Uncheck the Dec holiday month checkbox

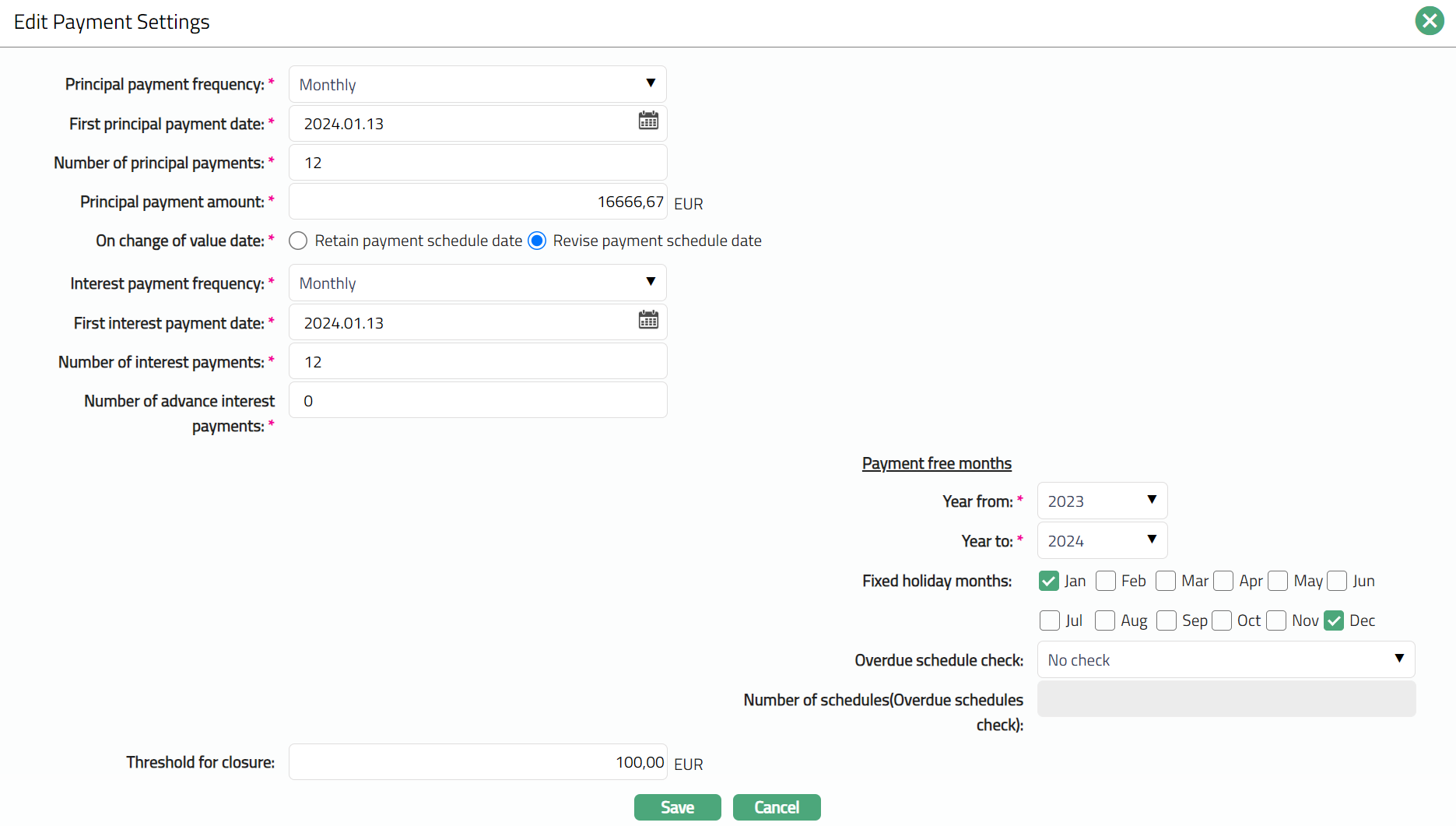[1334, 621]
